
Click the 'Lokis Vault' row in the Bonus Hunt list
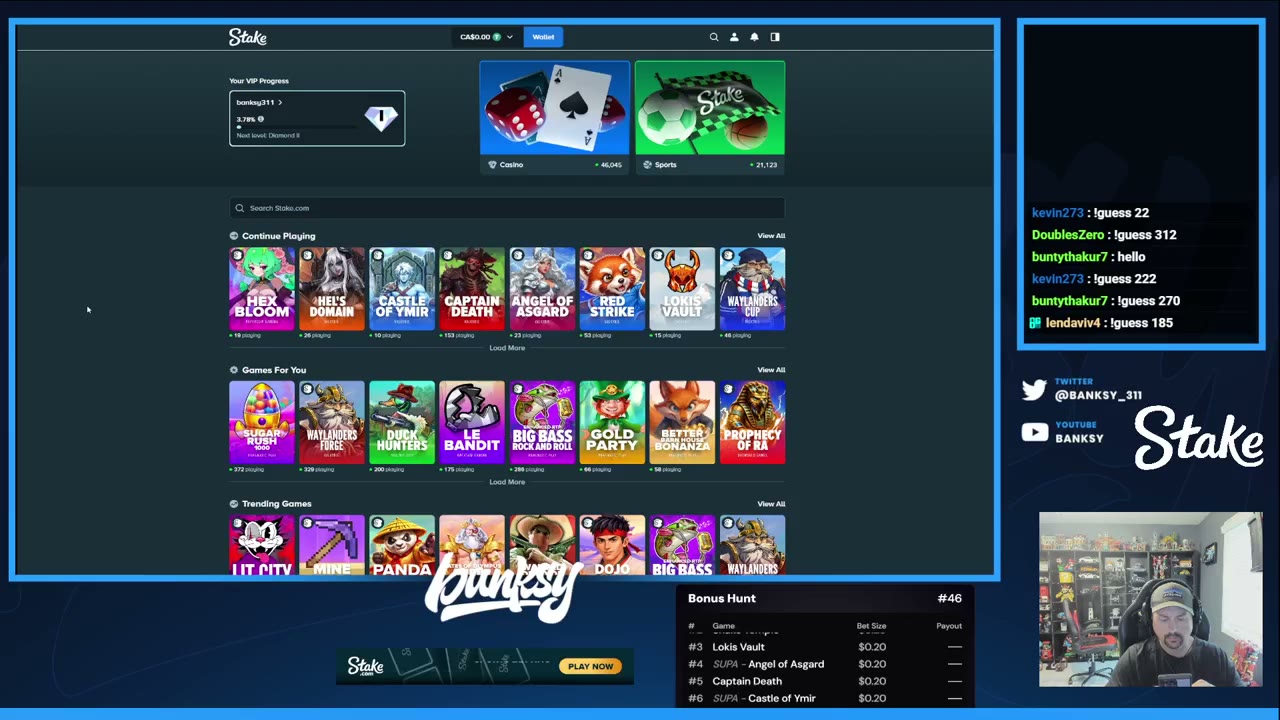(x=825, y=647)
